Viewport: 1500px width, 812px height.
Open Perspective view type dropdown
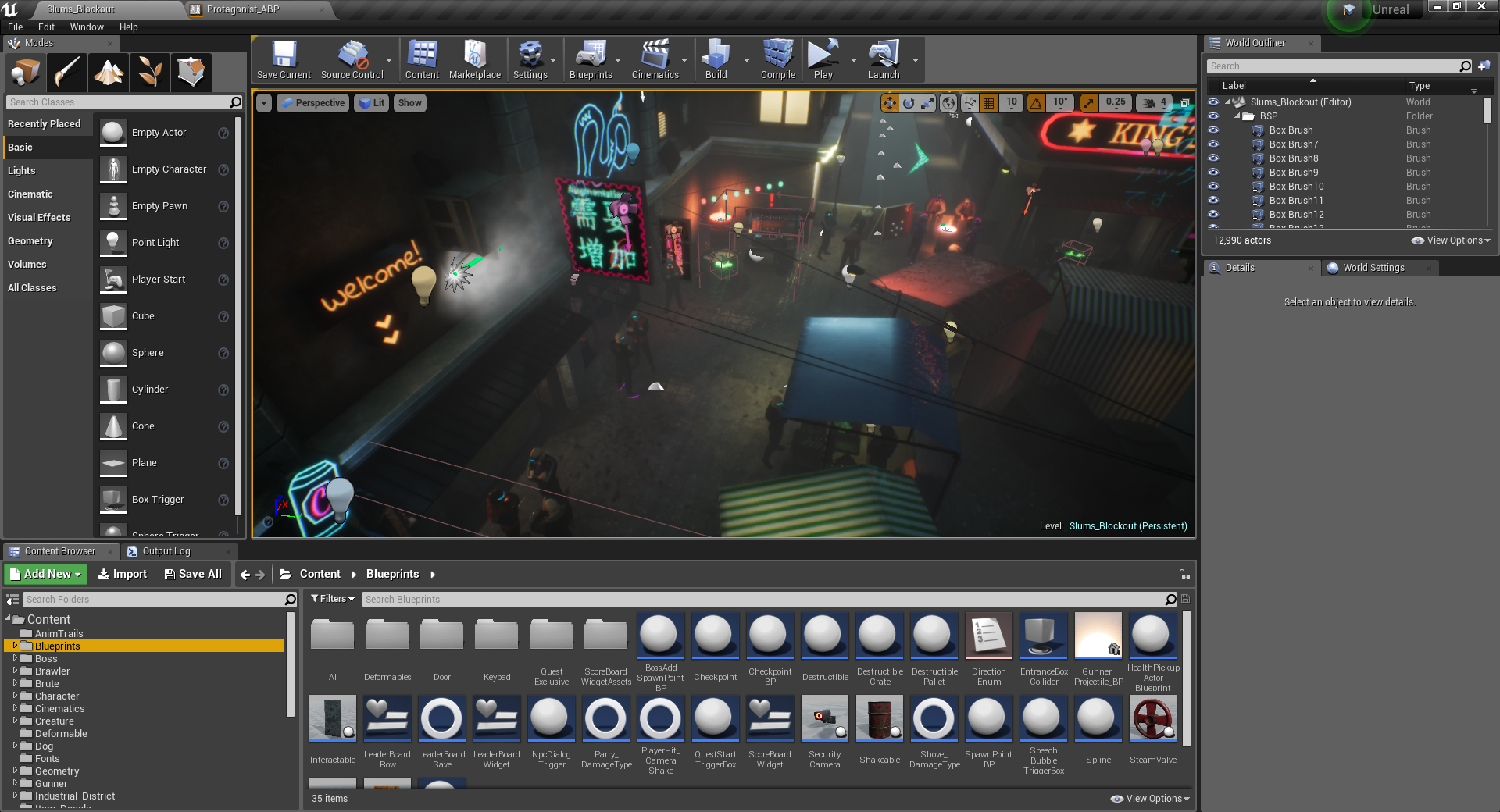tap(312, 102)
